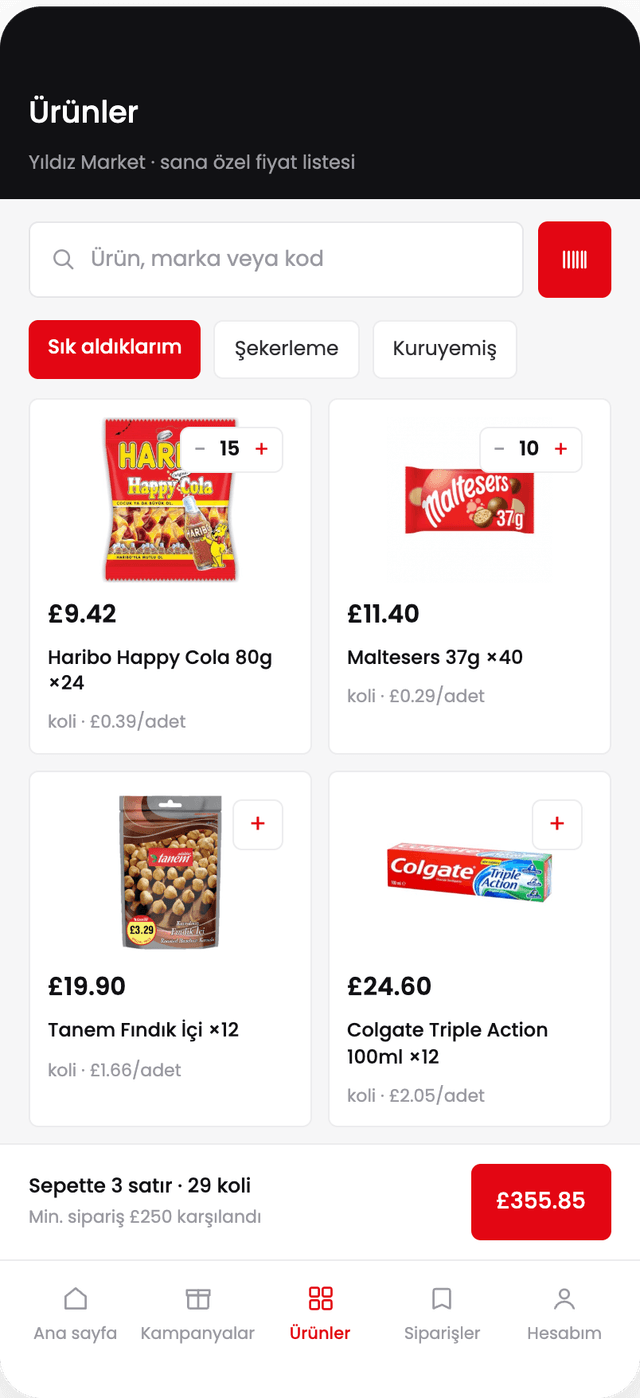Increase Haribo Happy Cola quantity with plus
The width and height of the screenshot is (640, 1398).
tap(262, 449)
